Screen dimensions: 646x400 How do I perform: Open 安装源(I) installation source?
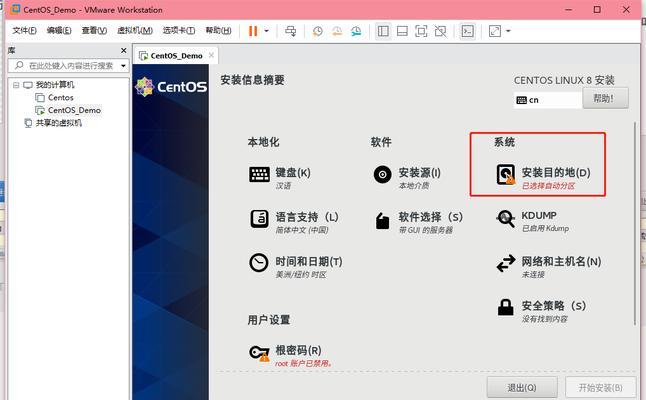pos(407,178)
